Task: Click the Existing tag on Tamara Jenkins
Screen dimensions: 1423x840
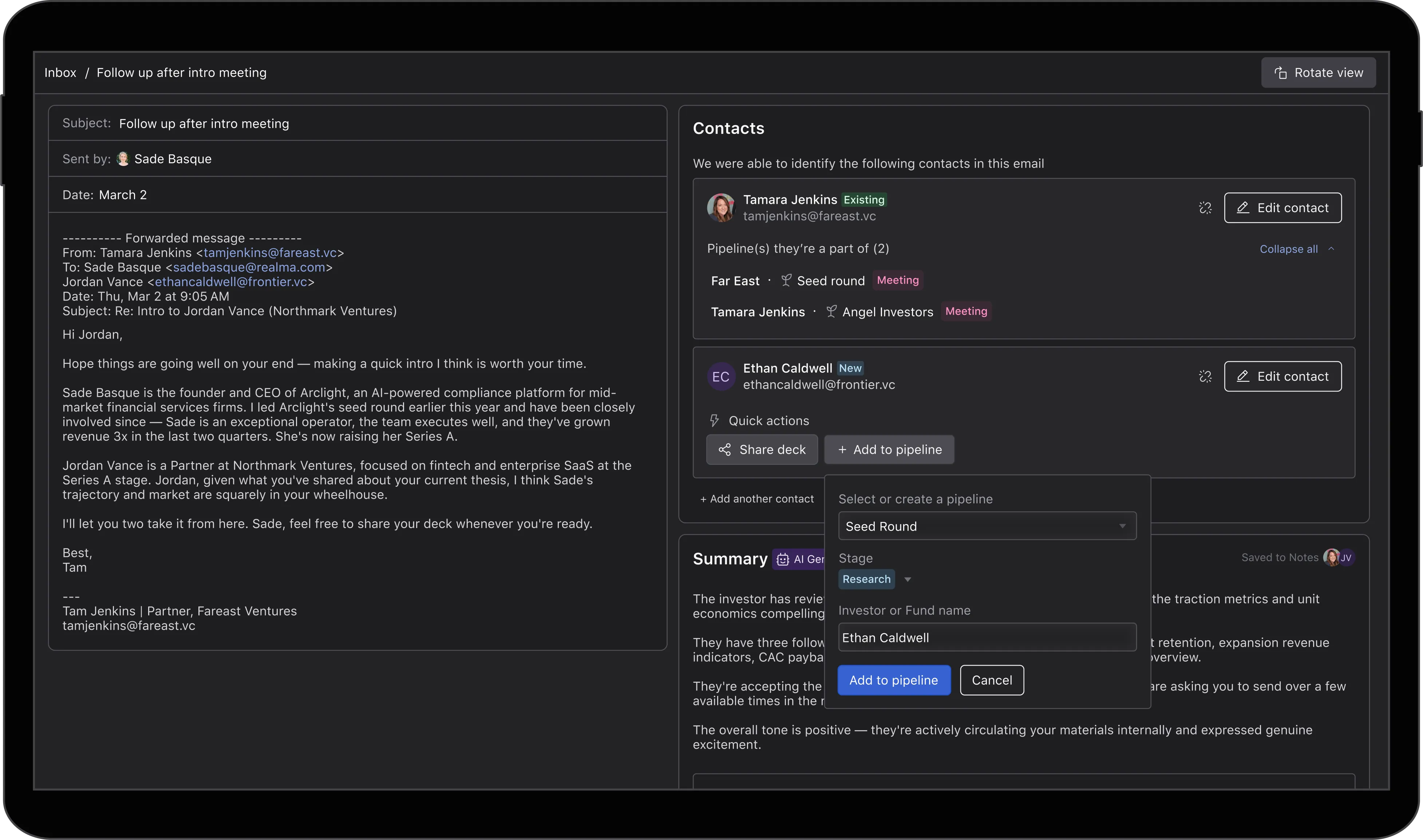Action: tap(863, 200)
